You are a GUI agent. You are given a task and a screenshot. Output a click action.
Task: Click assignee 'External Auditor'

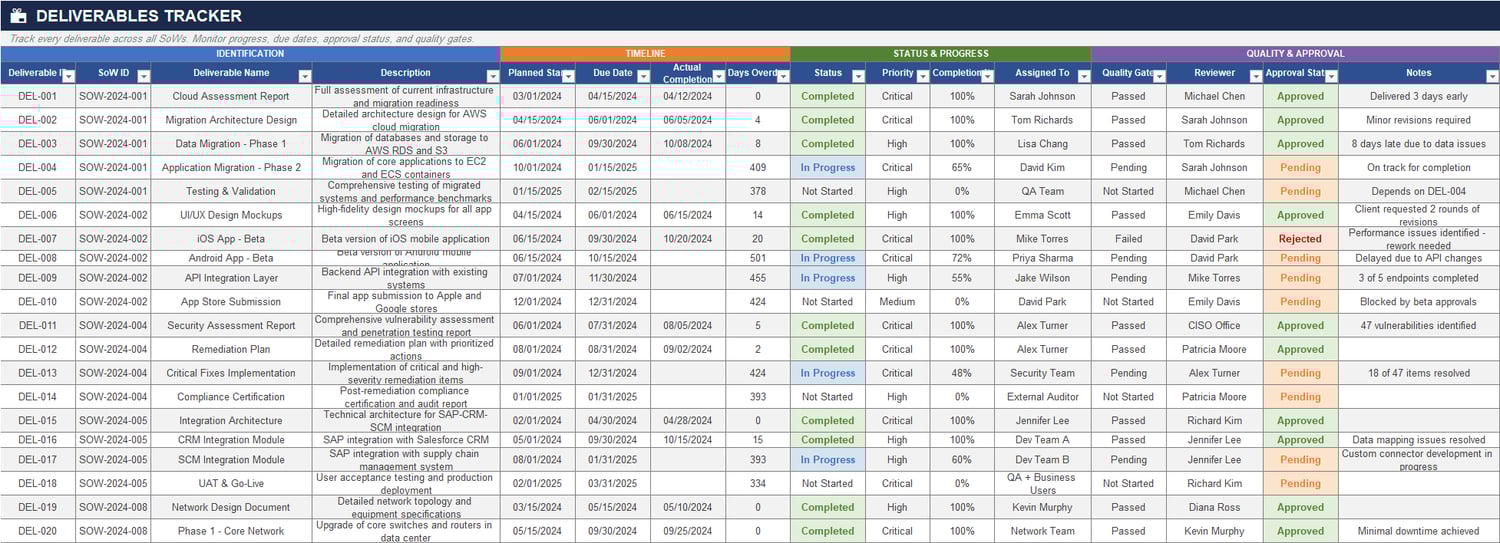click(x=1042, y=397)
